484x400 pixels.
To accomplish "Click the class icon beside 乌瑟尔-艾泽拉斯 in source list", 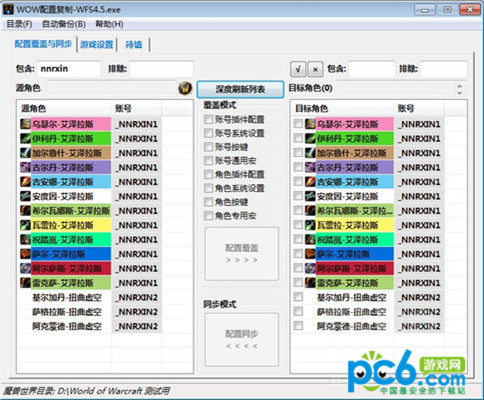I will coord(25,124).
